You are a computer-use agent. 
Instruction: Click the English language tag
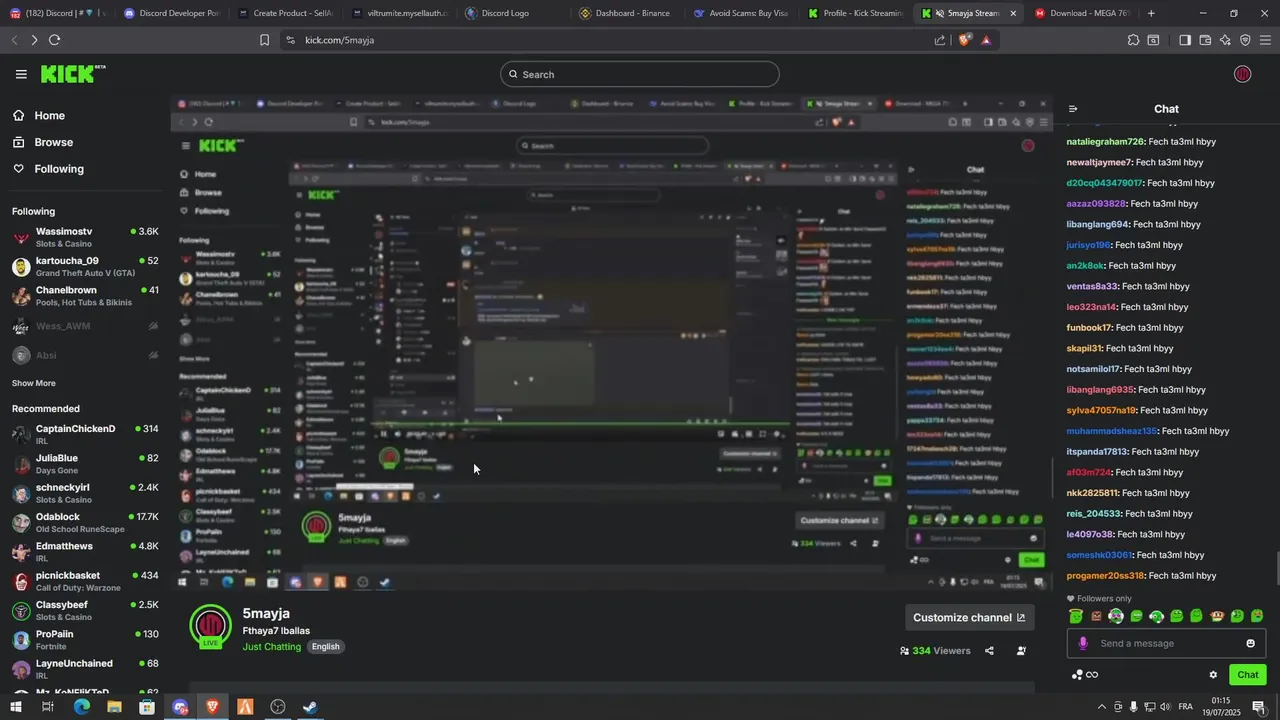[325, 647]
